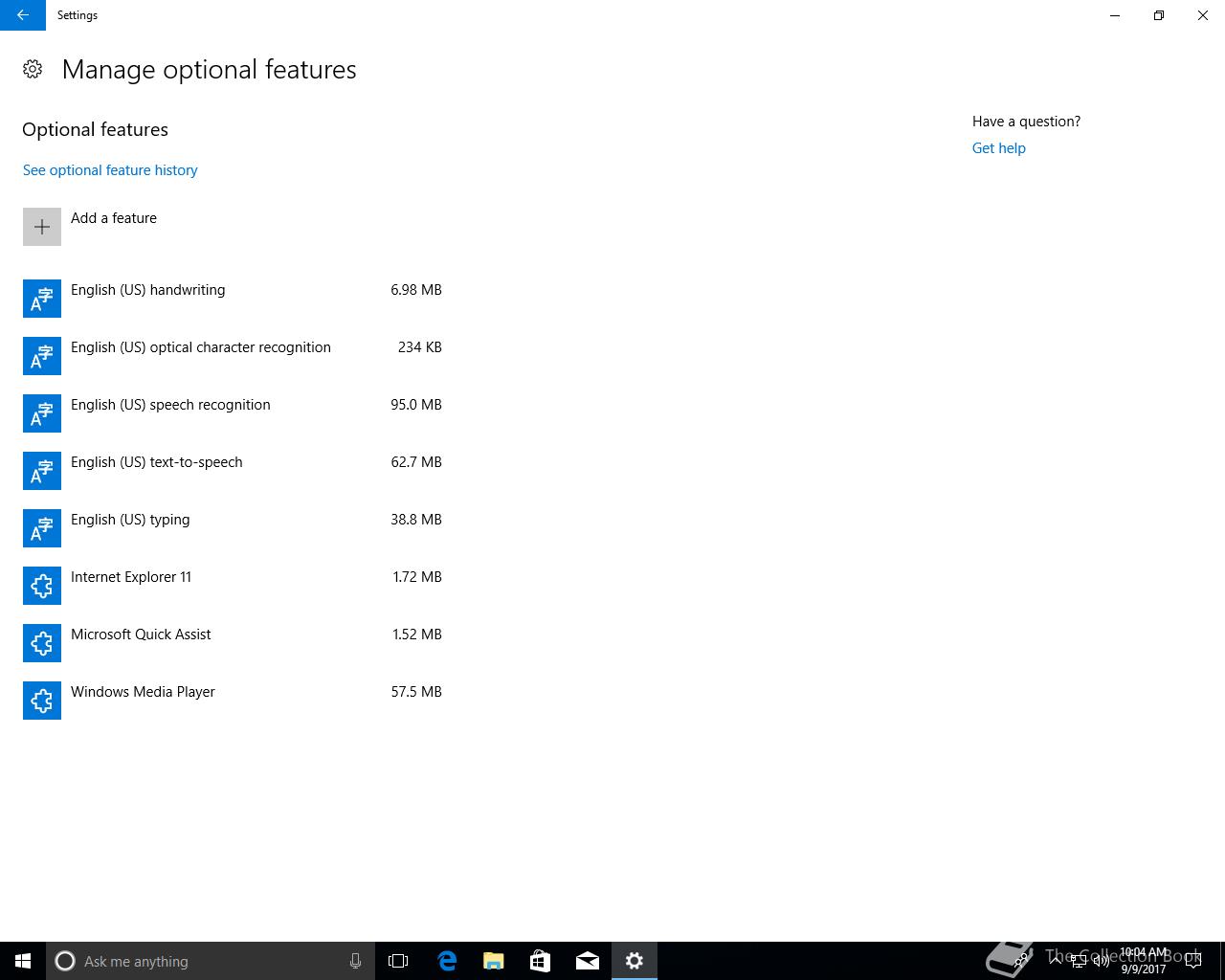
Task: Click the plus icon to add a feature
Action: 42,227
